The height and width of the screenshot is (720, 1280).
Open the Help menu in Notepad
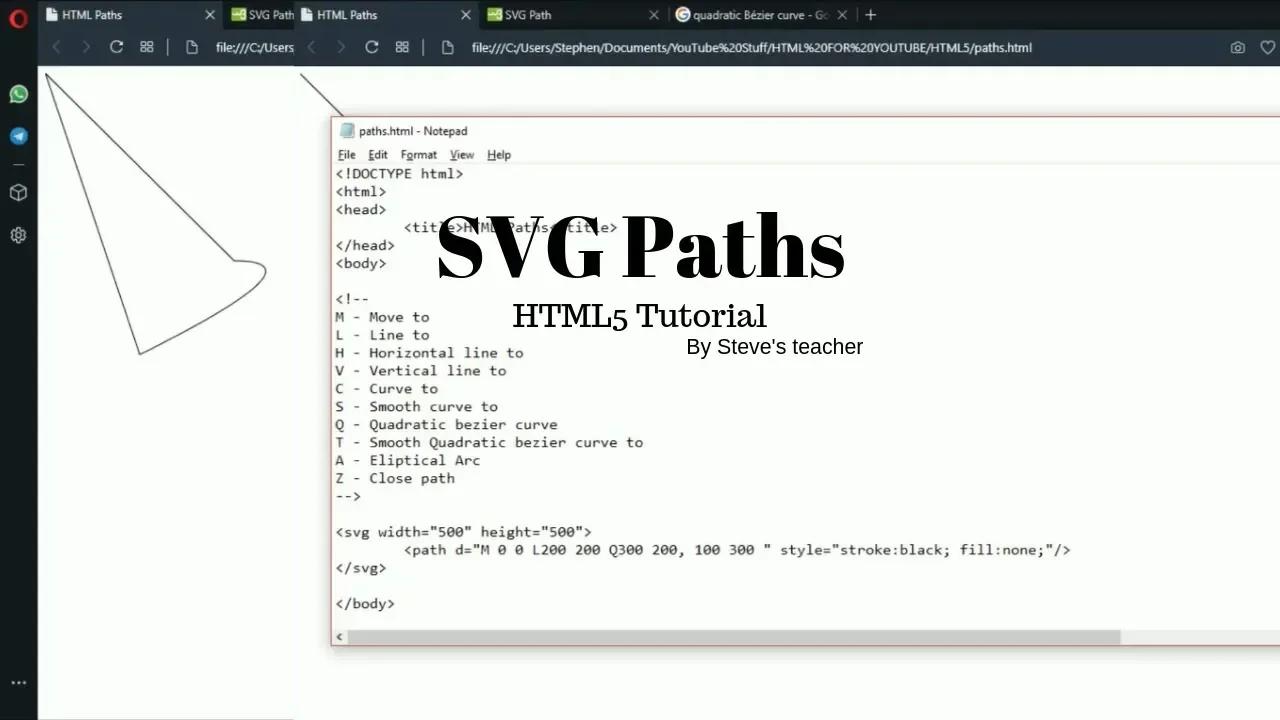click(x=498, y=154)
